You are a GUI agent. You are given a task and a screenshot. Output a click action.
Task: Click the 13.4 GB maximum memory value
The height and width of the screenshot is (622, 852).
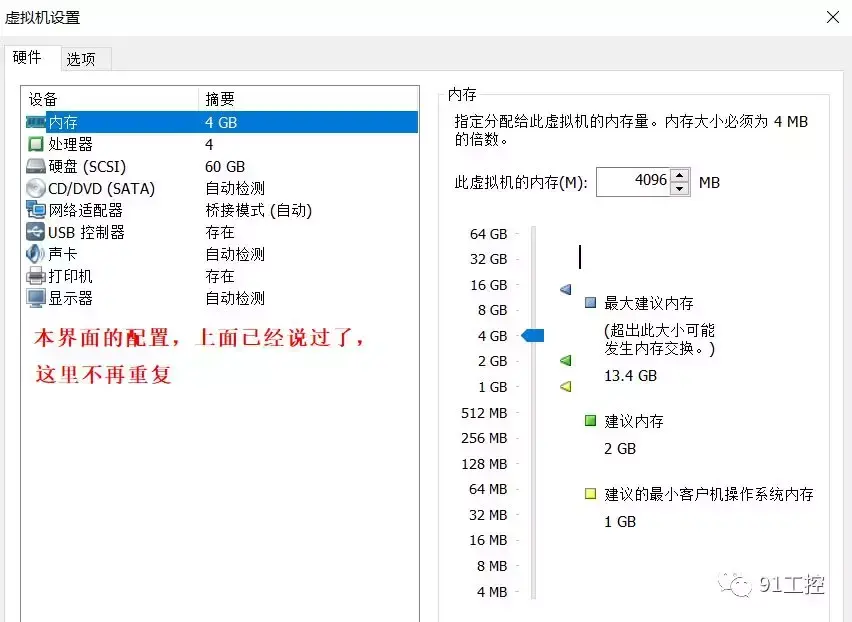pos(630,375)
